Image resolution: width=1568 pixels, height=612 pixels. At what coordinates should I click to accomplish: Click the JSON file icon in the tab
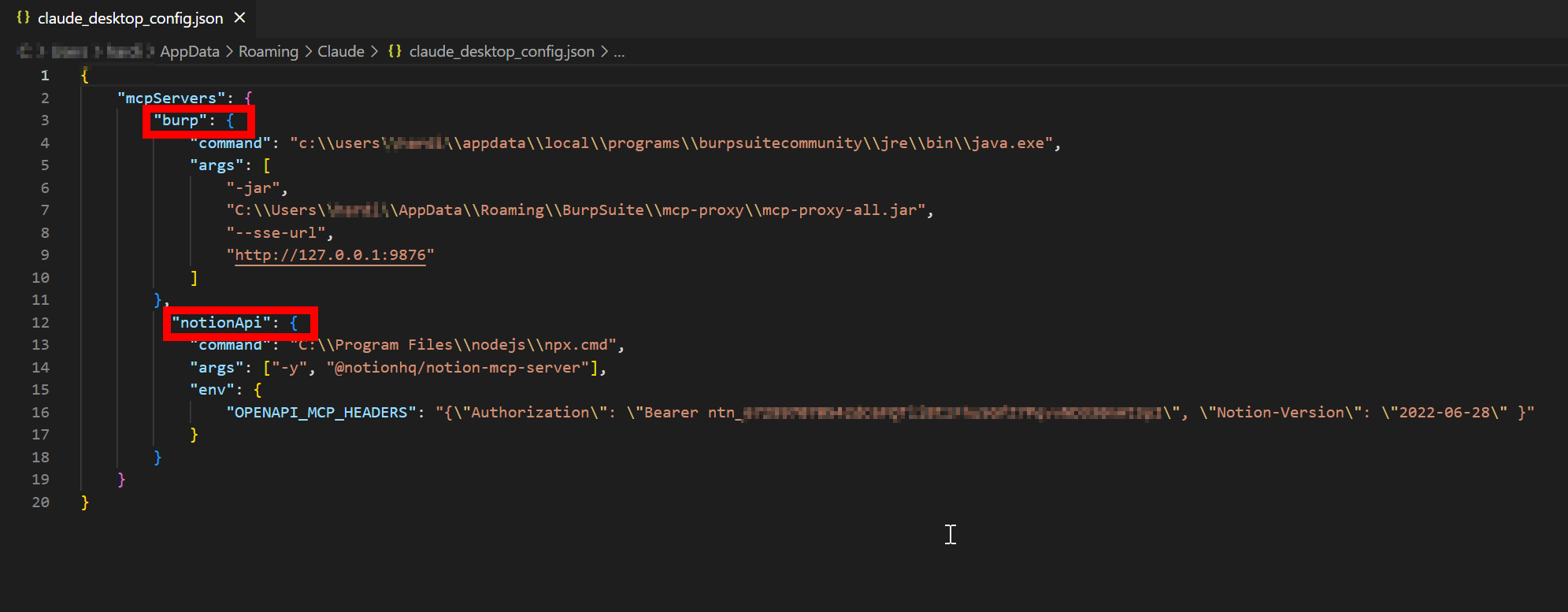point(23,17)
